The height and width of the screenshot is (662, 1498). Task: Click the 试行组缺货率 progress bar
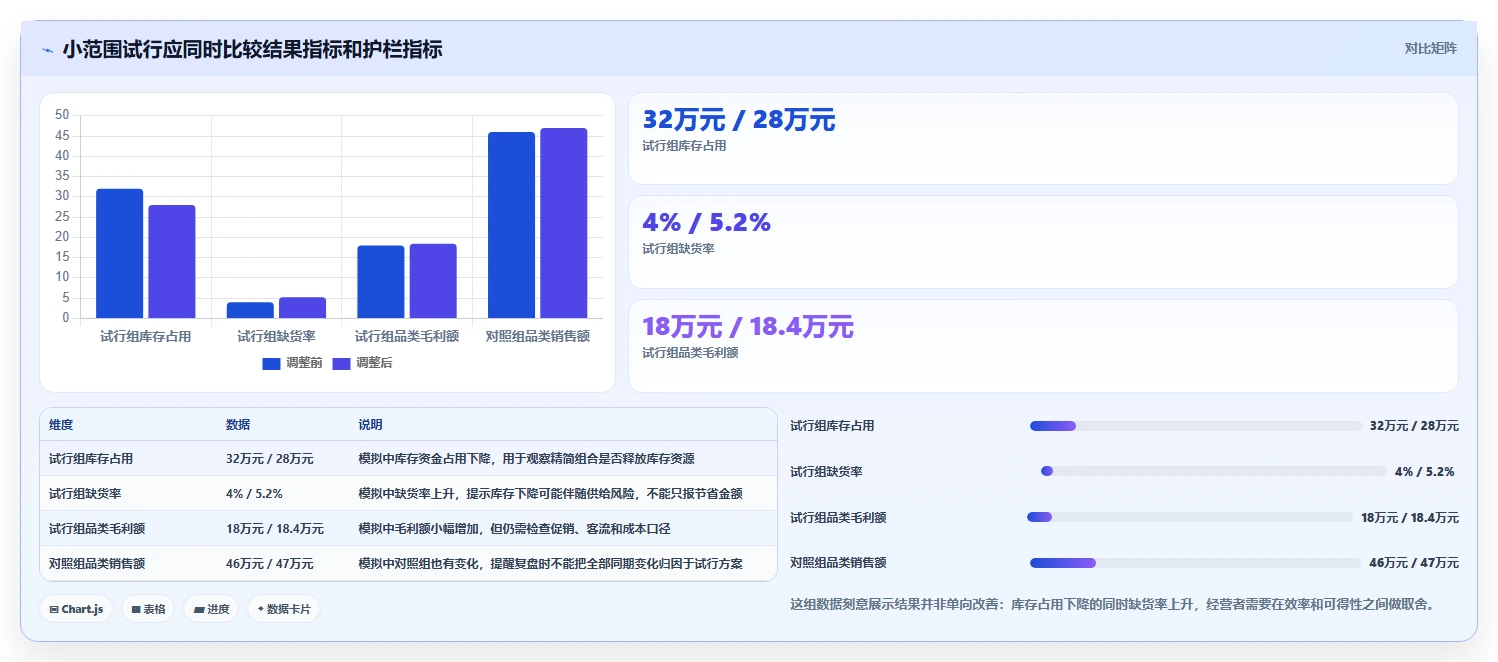pyautogui.click(x=1214, y=471)
